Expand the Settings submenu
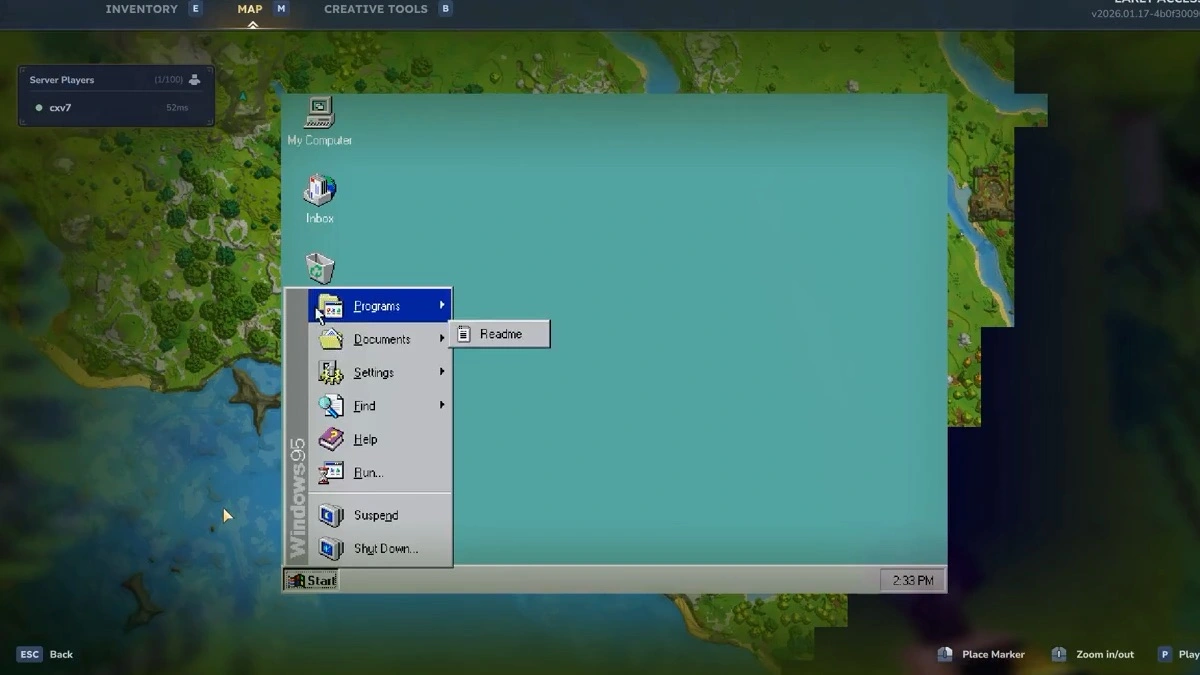Image resolution: width=1200 pixels, height=675 pixels. coord(441,372)
